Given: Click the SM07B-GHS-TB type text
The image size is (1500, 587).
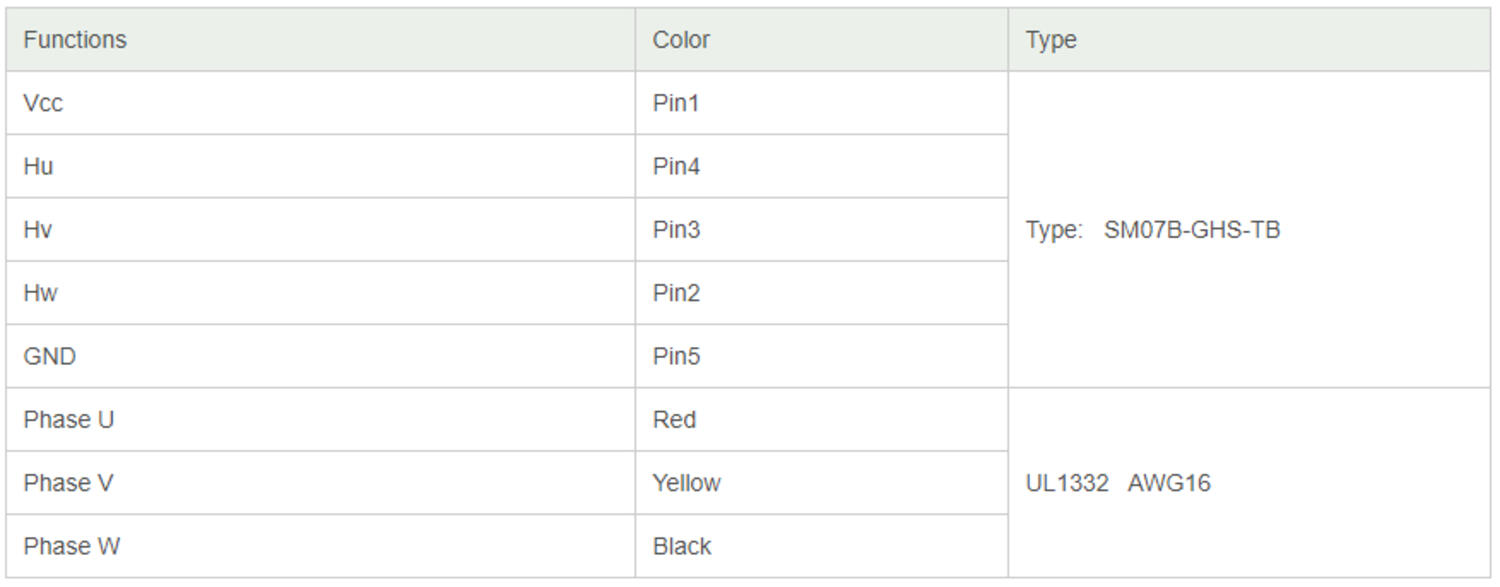Looking at the screenshot, I should point(1192,230).
